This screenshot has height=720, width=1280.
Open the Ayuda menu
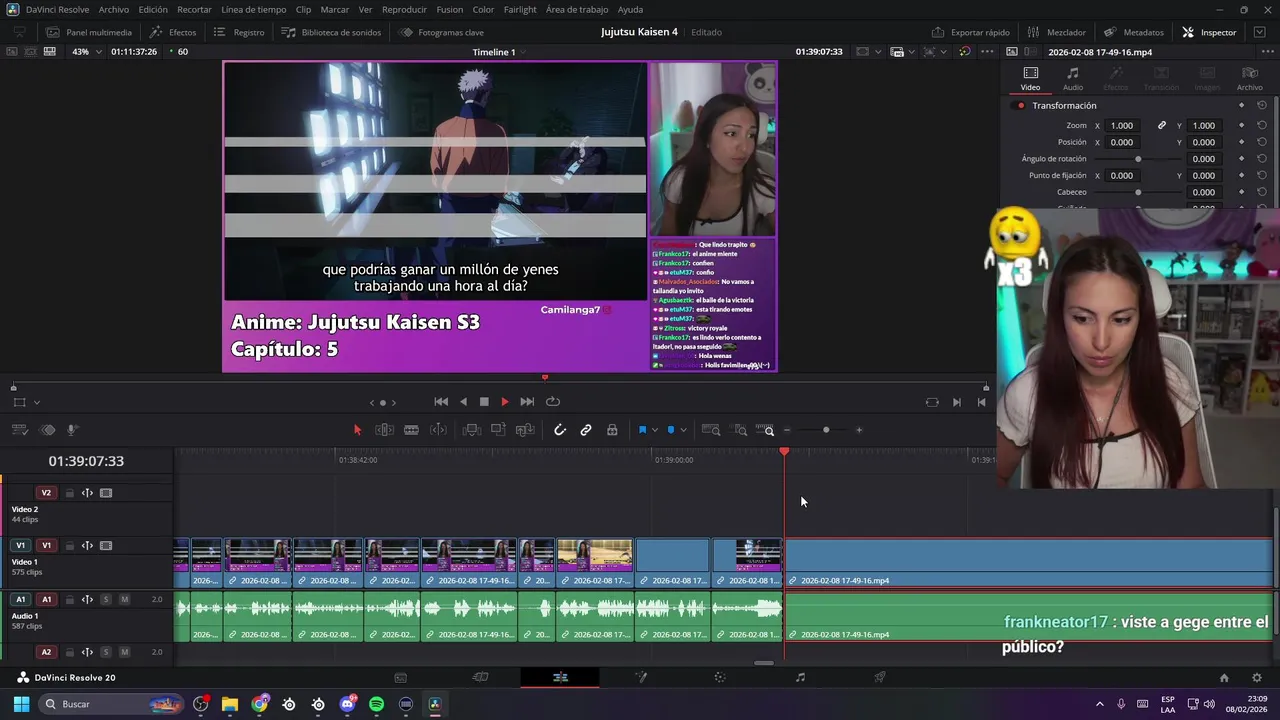click(630, 9)
